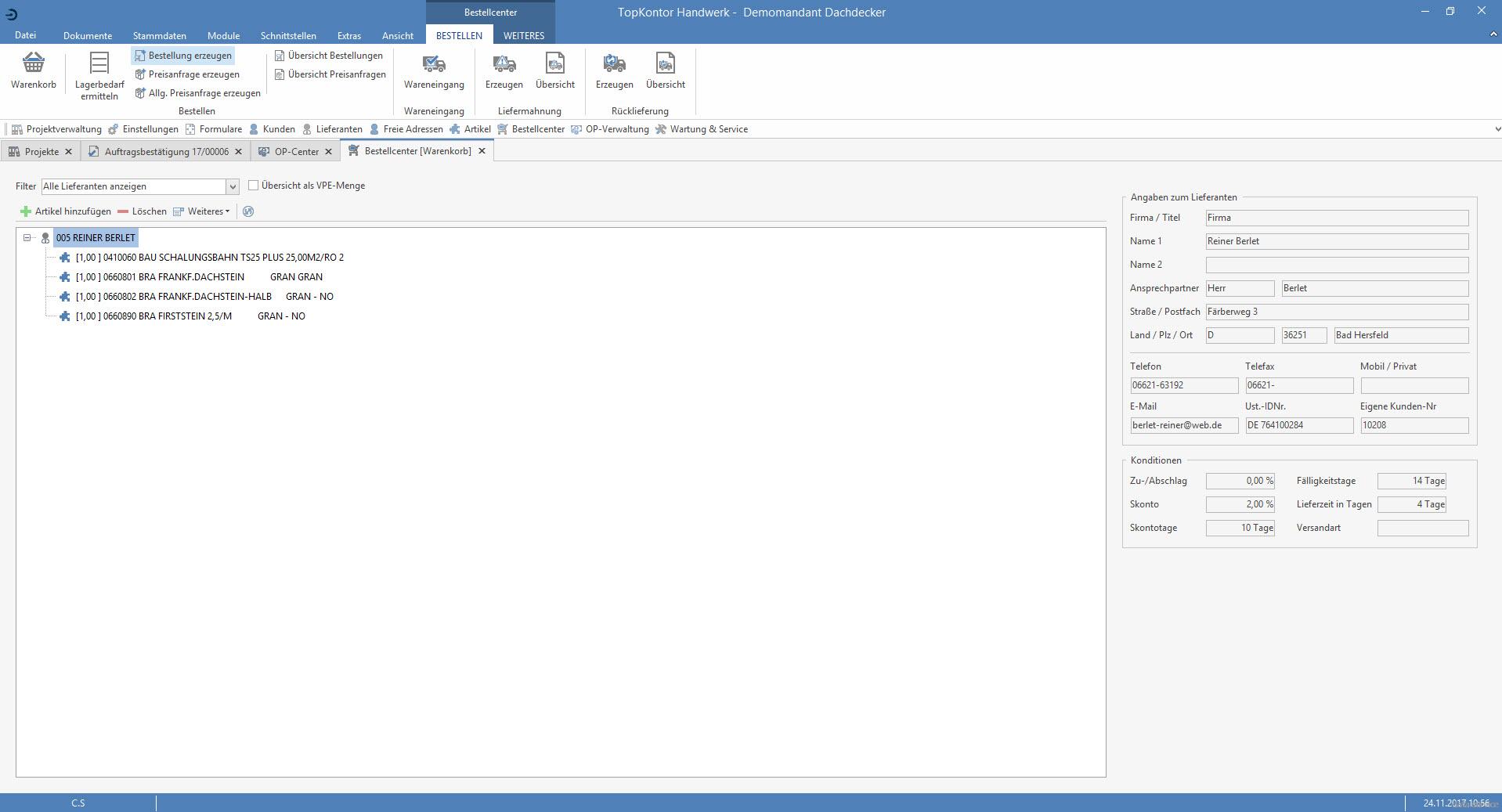
Task: Switch to the OP-Center document tab
Action: tap(296, 152)
